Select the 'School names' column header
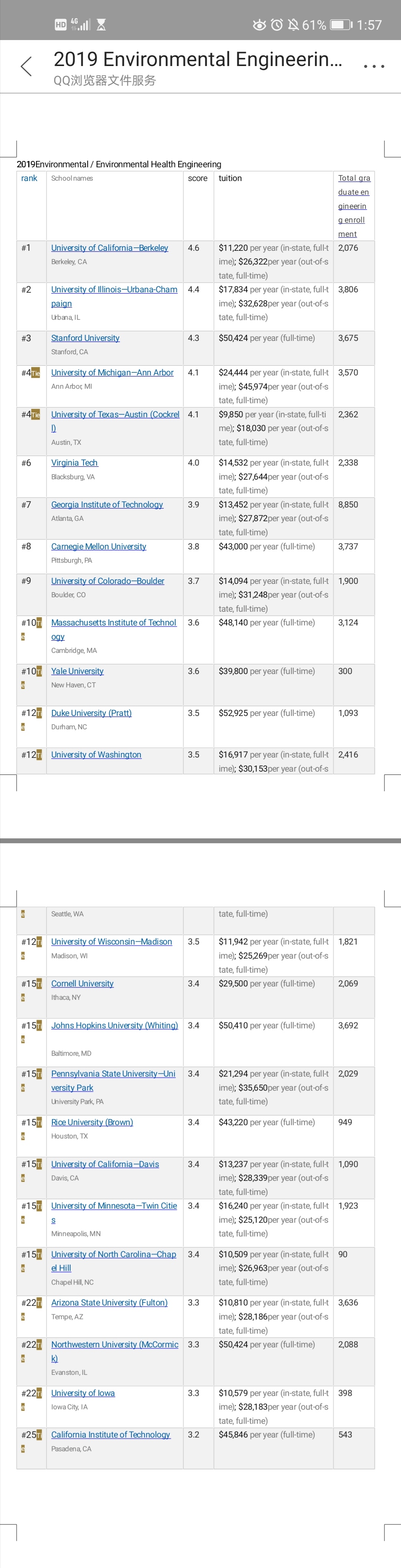 (72, 178)
